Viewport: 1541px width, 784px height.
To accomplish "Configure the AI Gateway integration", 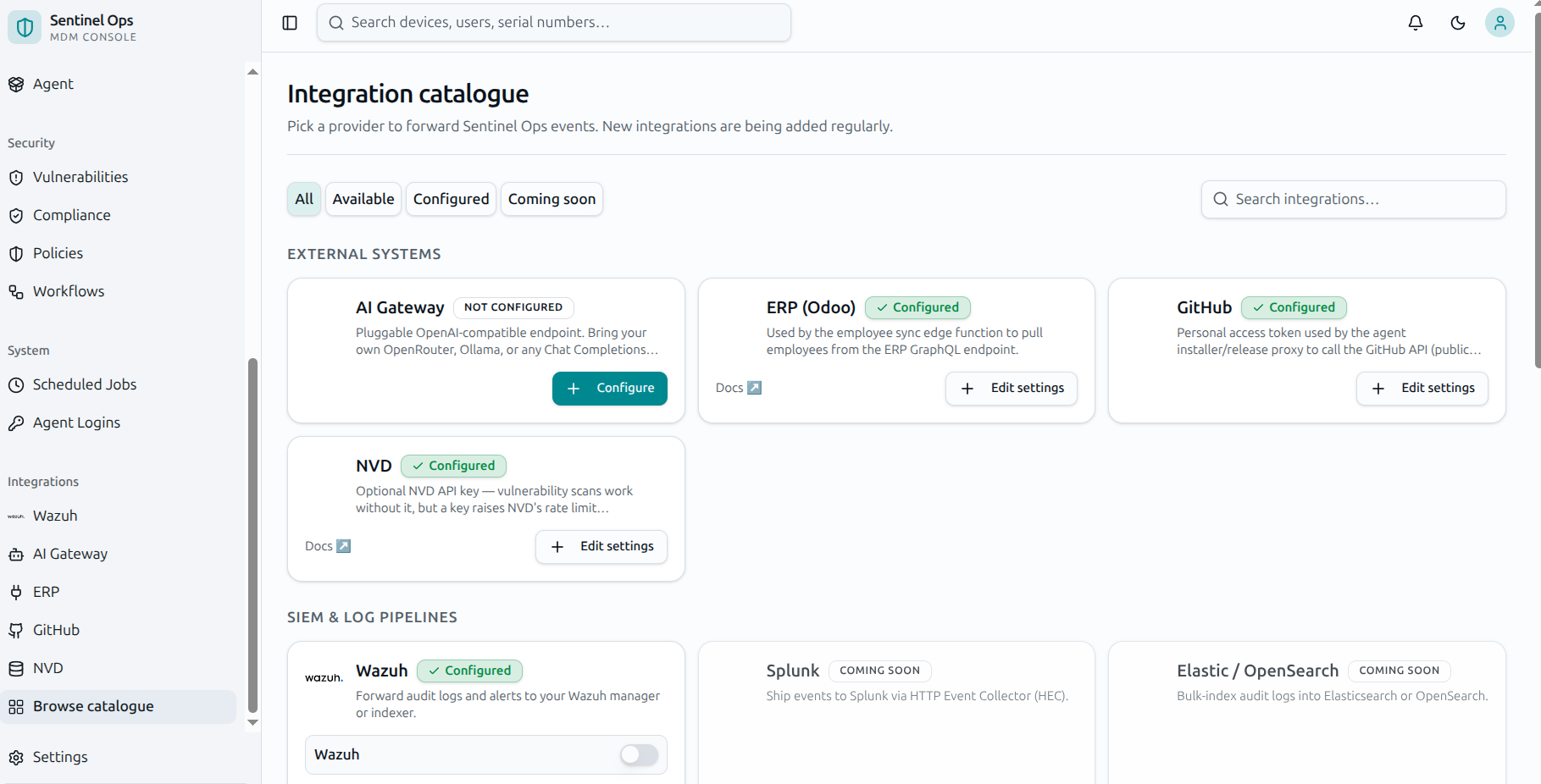I will (610, 389).
